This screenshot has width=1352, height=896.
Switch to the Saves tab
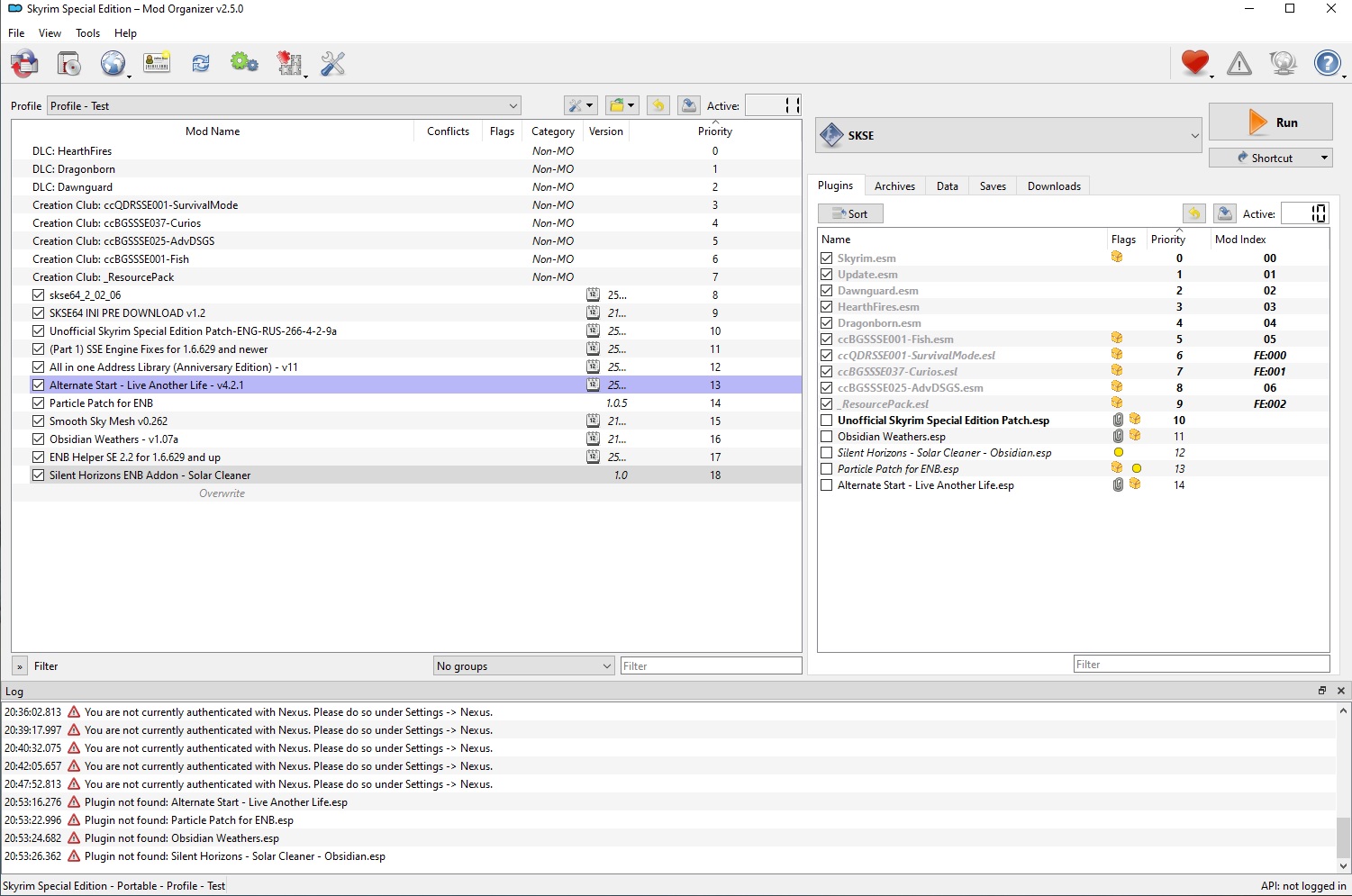tap(993, 186)
